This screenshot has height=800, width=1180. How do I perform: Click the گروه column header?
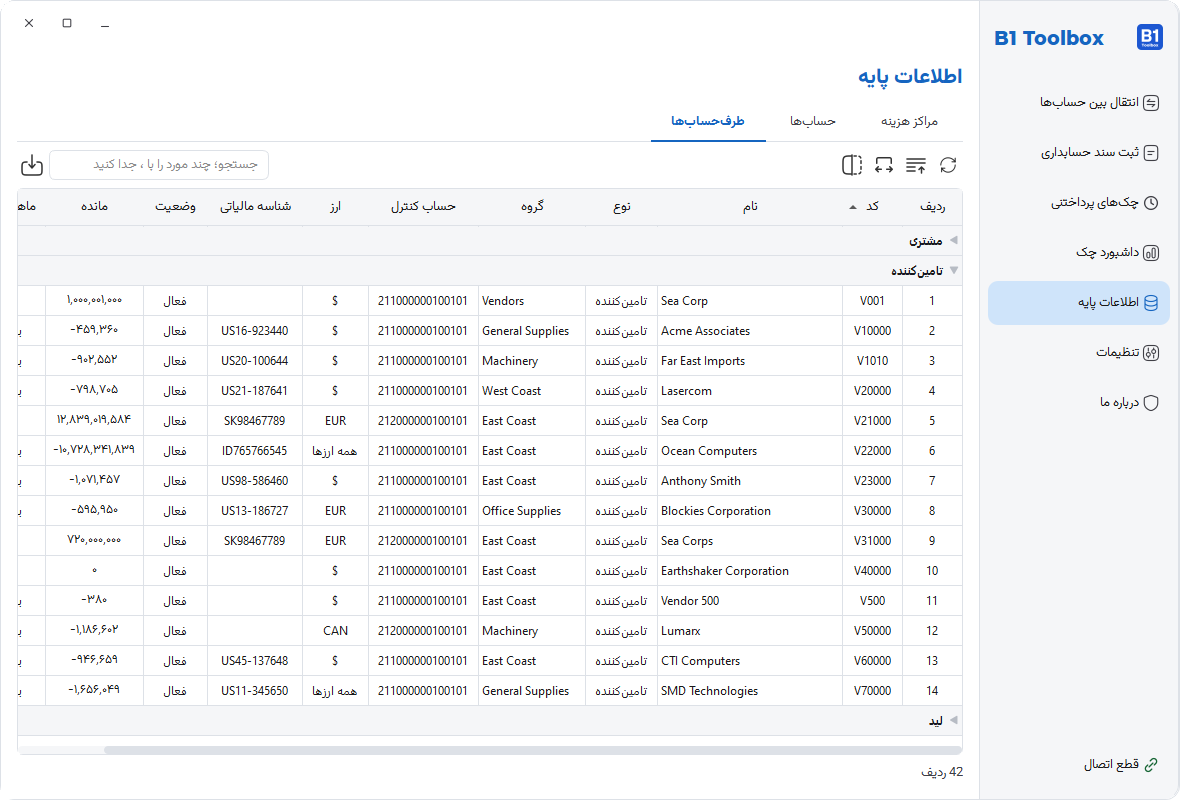[532, 206]
